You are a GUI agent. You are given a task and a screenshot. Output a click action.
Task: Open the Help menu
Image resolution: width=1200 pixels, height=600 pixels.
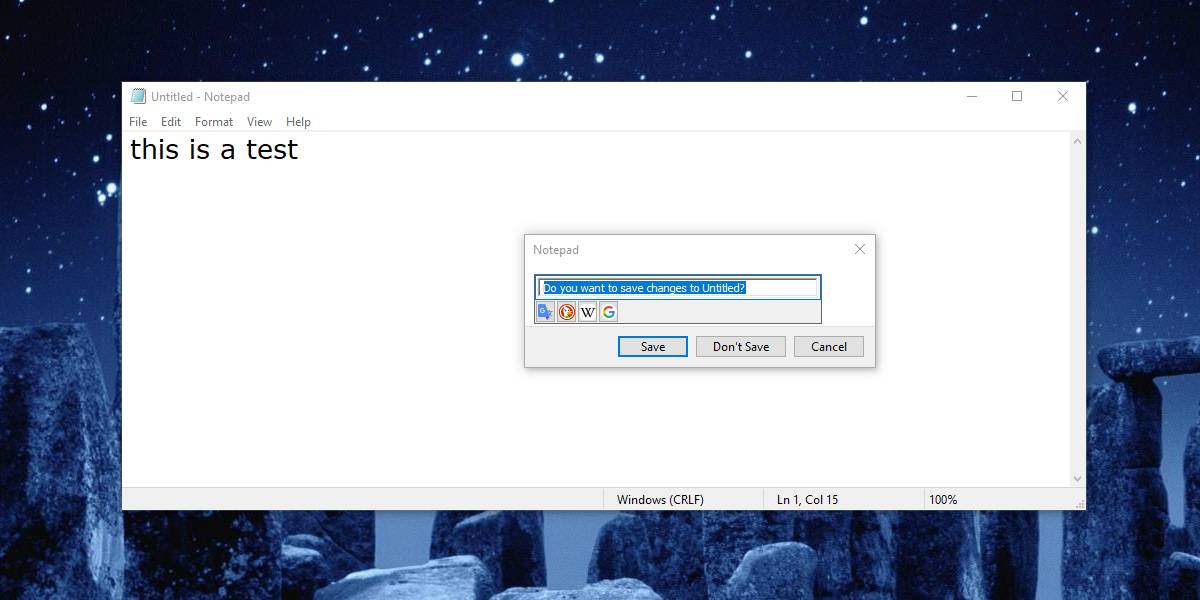coord(298,122)
